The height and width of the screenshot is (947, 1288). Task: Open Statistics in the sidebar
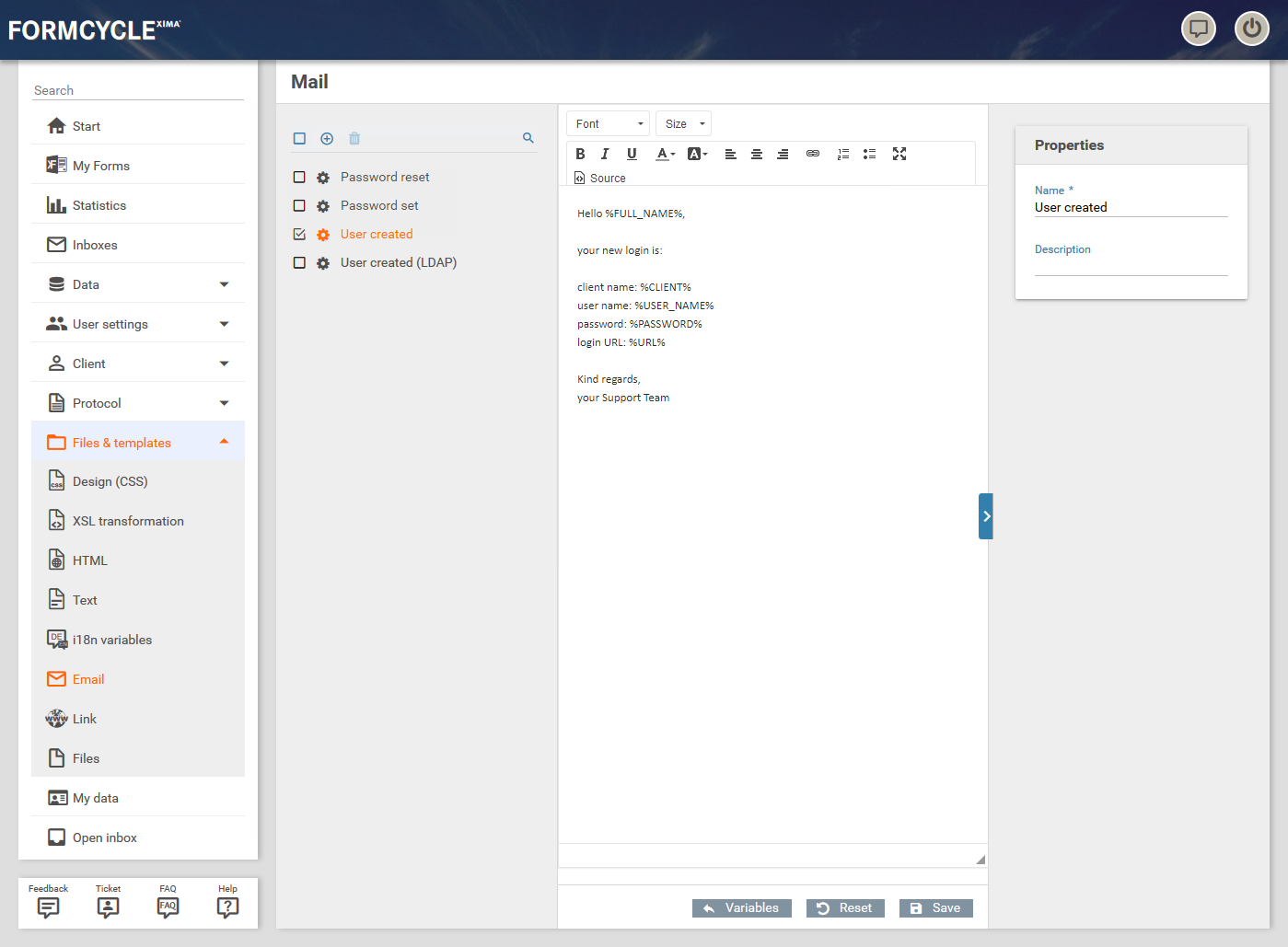pyautogui.click(x=138, y=205)
